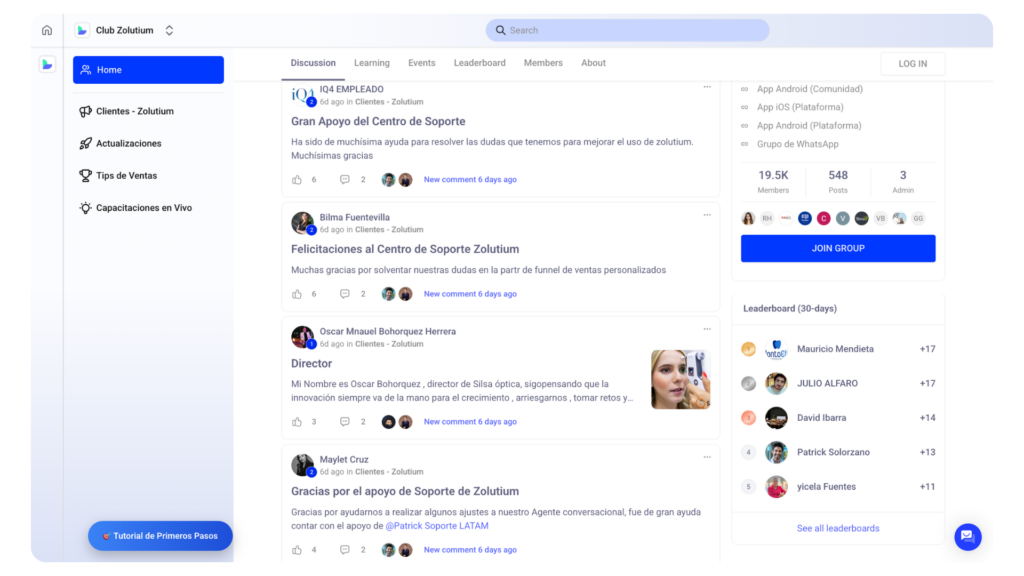Open the chat bubble icon at bottom right
This screenshot has width=1024, height=576.
967,536
